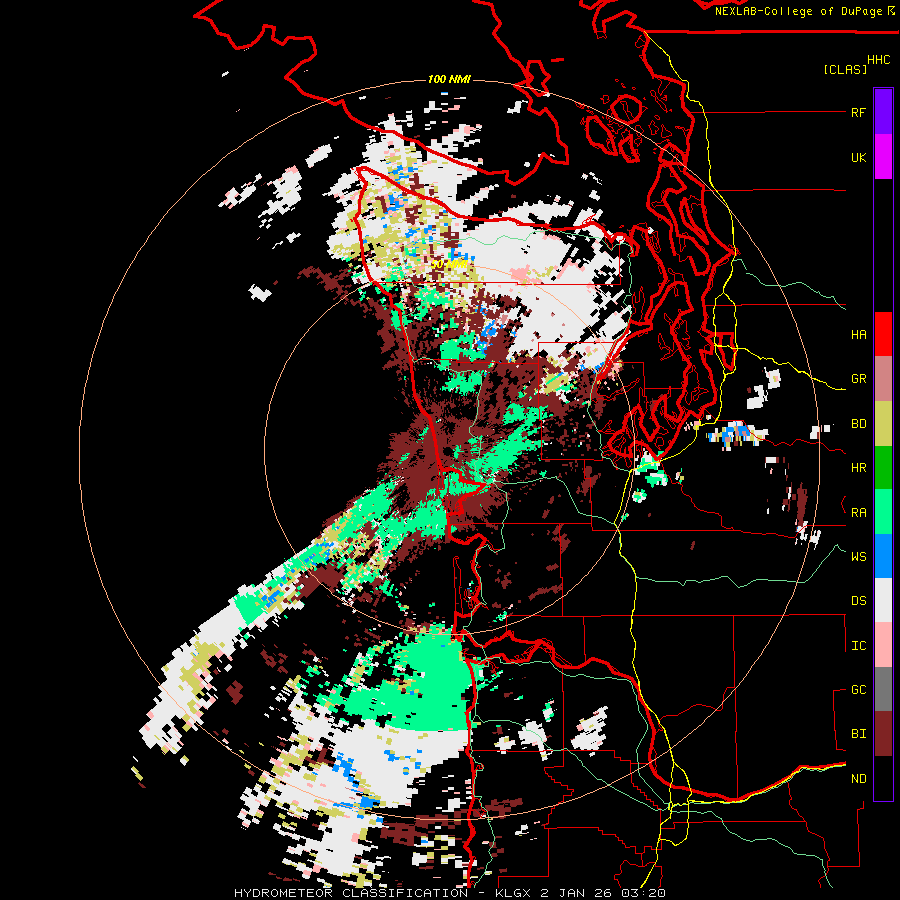This screenshot has width=900, height=900.
Task: Click the magenta UK legend color swatch
Action: click(883, 157)
